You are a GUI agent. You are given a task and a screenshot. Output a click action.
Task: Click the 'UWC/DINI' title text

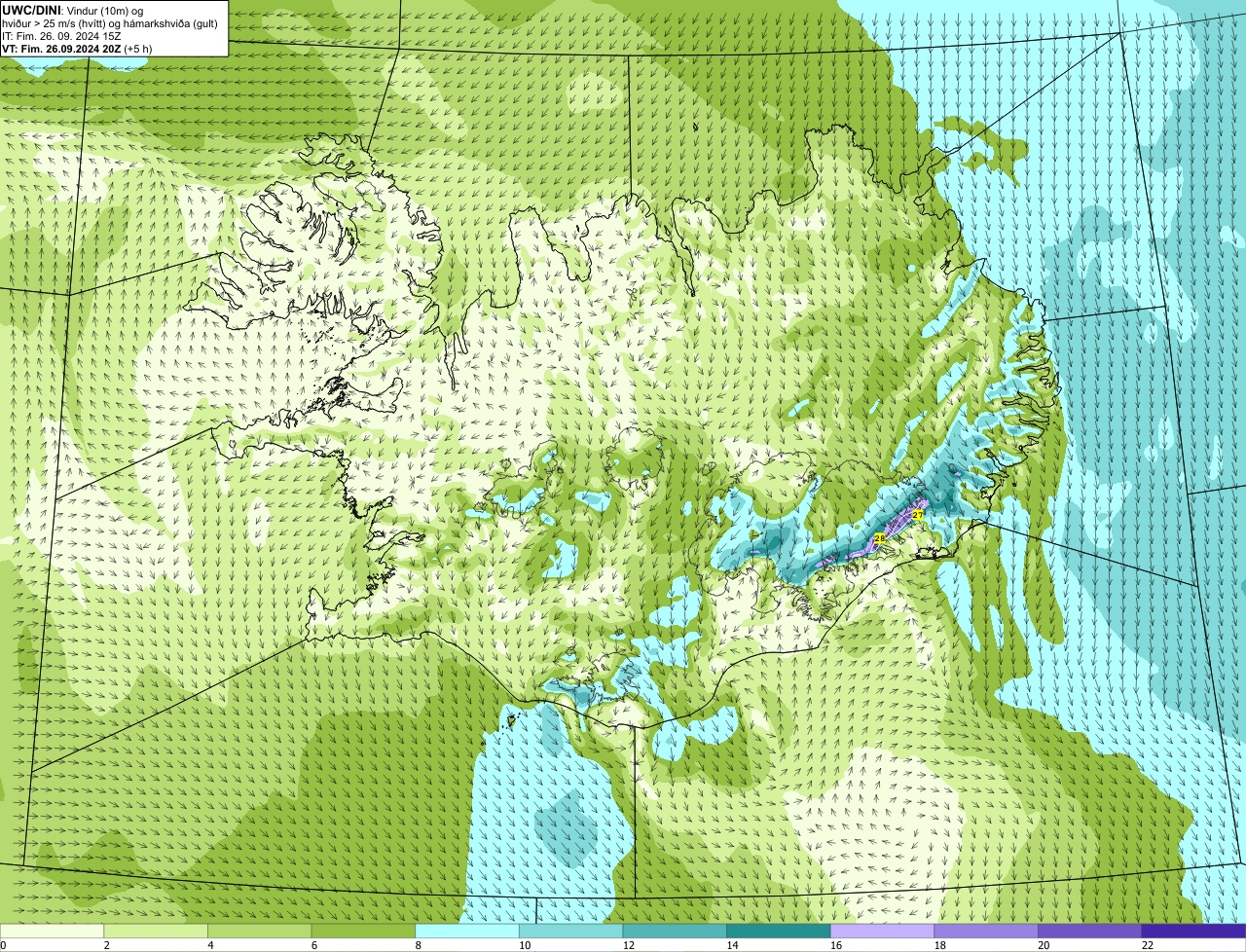[x=32, y=10]
